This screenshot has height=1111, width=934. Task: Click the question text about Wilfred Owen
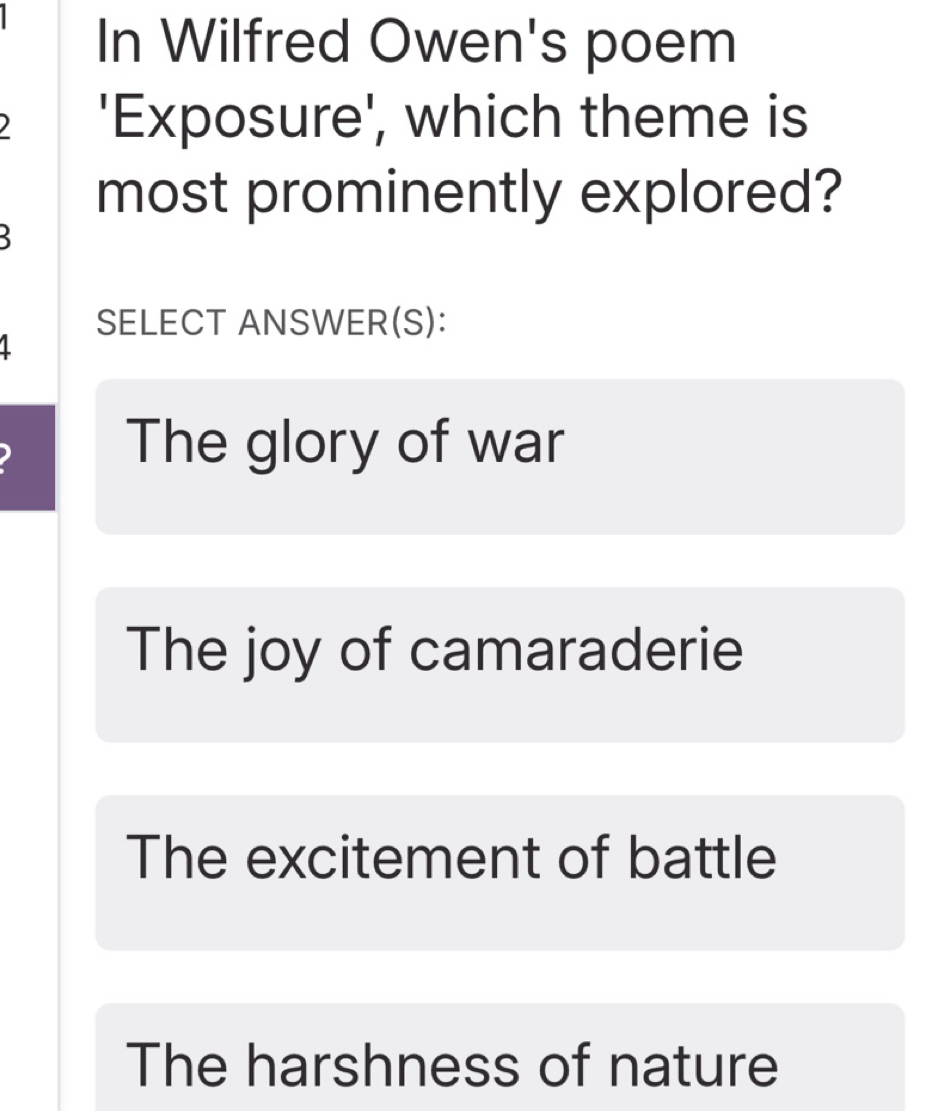point(468,116)
